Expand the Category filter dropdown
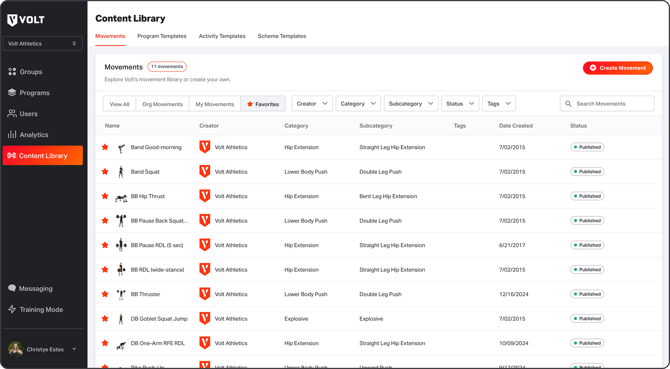Image resolution: width=670 pixels, height=369 pixels. [x=358, y=104]
